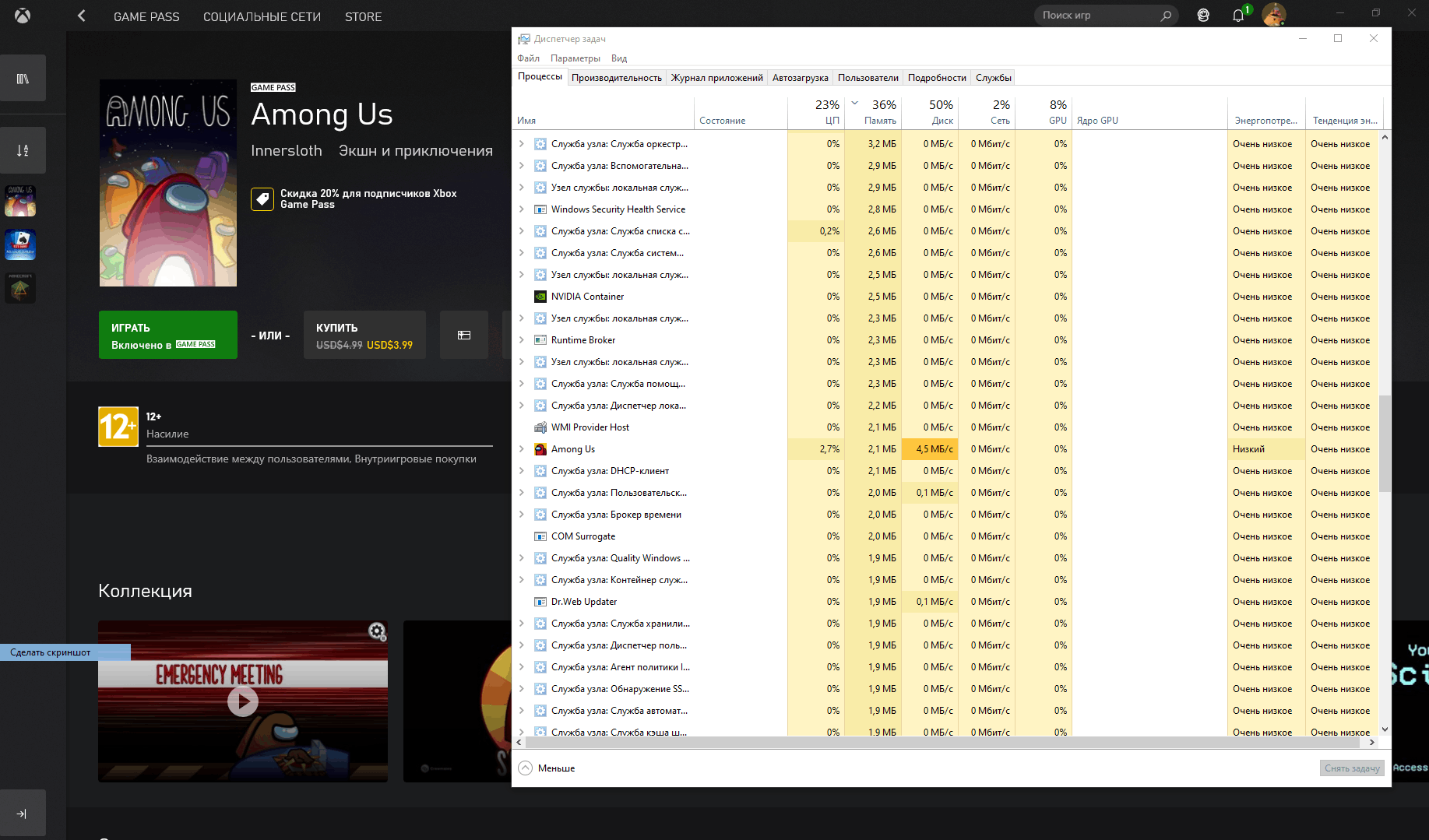The image size is (1429, 840).
Task: Click the search magnifier icon
Action: click(1166, 16)
